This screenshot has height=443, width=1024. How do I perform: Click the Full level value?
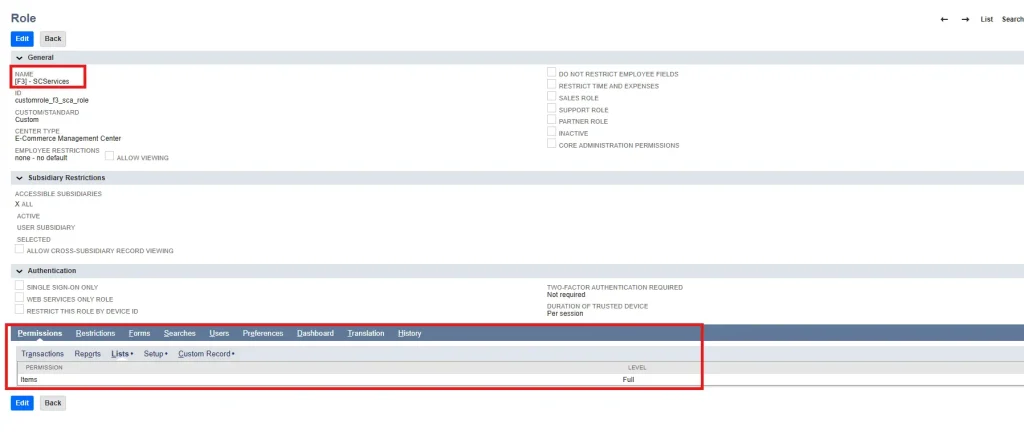point(628,379)
